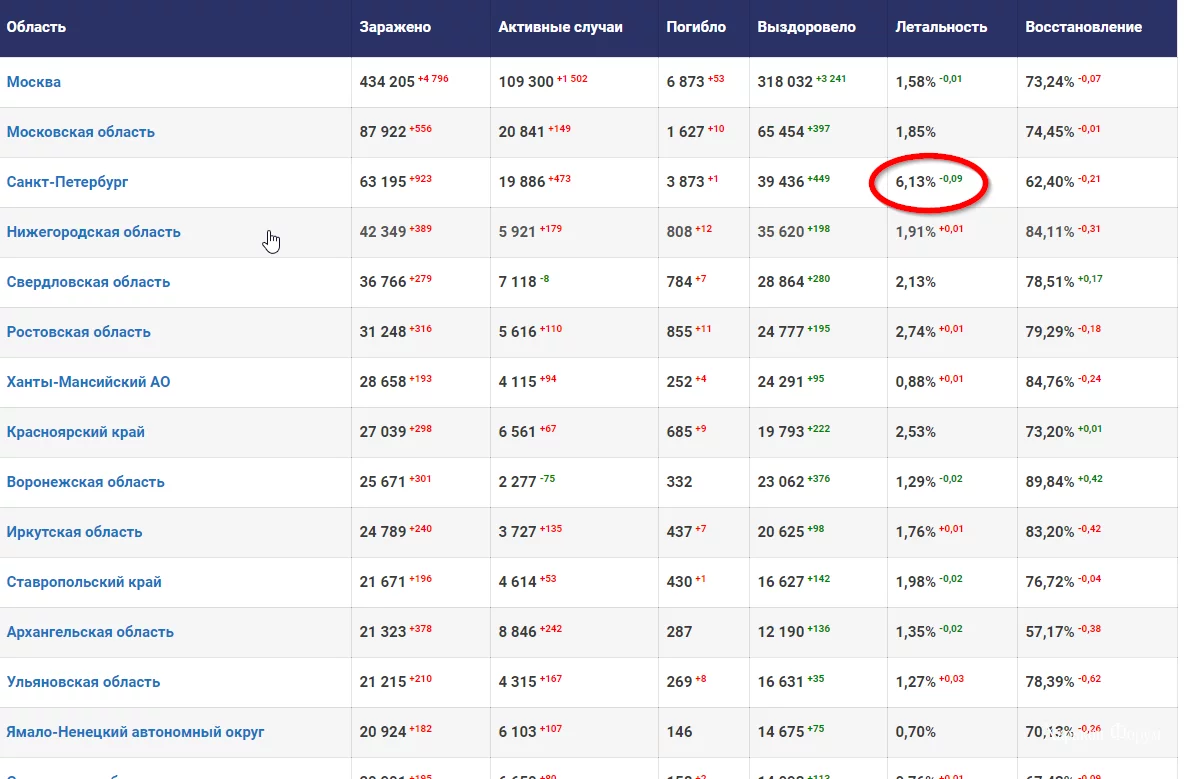Sort table by Заражено column header
This screenshot has height=779, width=1185.
pyautogui.click(x=395, y=27)
